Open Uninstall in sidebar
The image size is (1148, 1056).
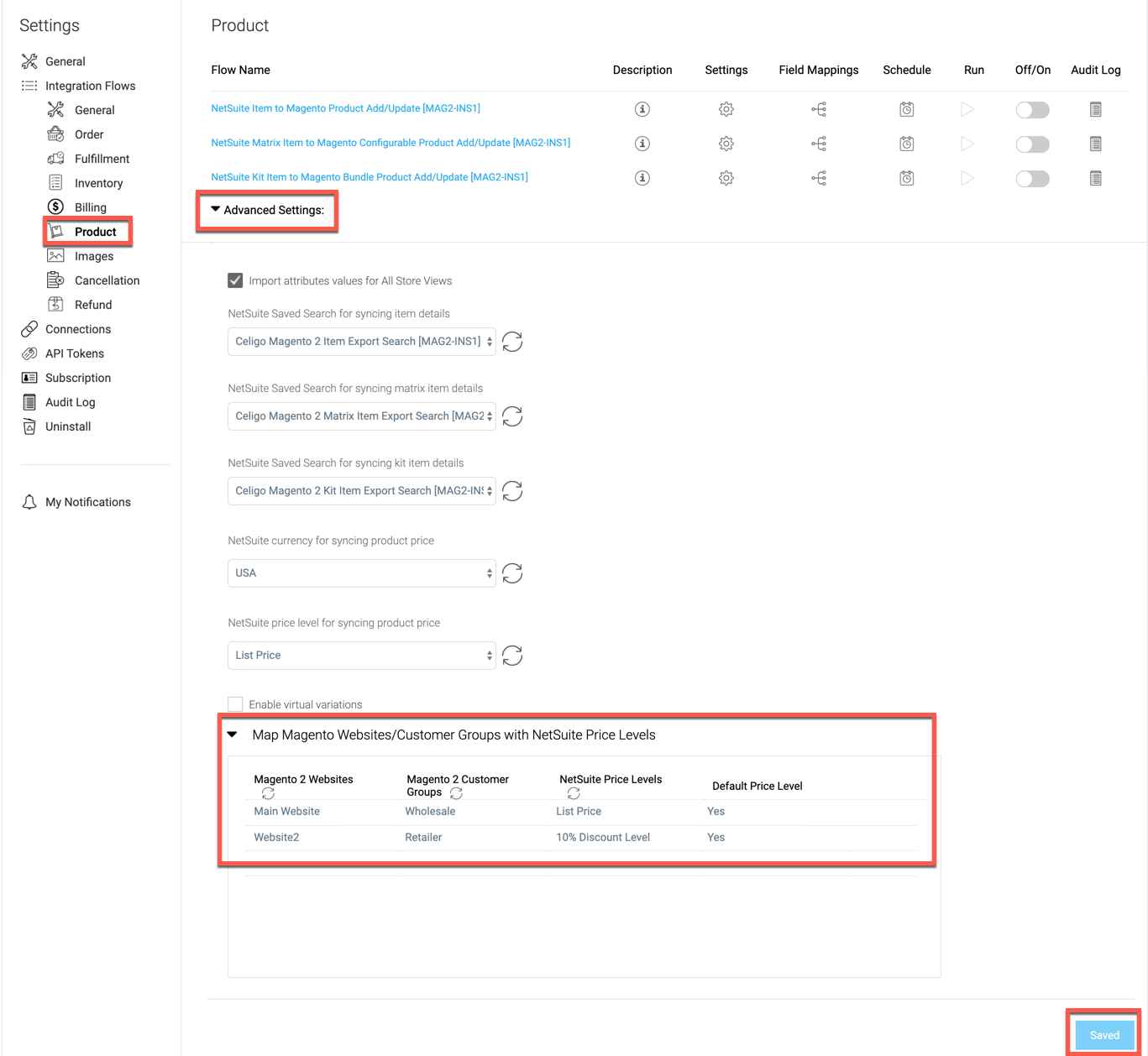point(56,426)
